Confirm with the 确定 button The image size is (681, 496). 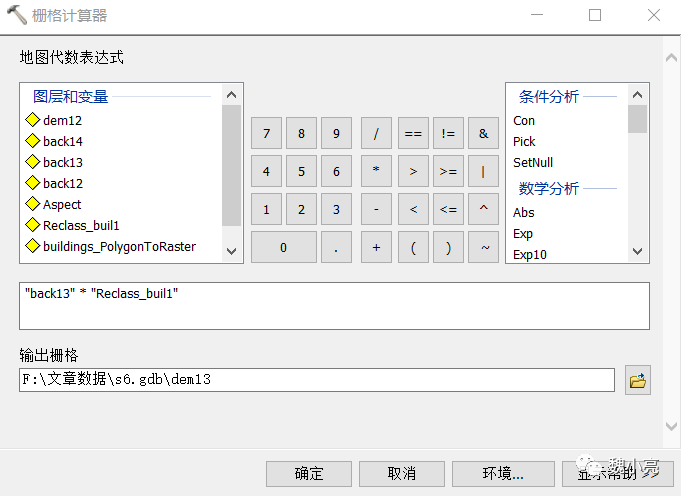pyautogui.click(x=309, y=473)
